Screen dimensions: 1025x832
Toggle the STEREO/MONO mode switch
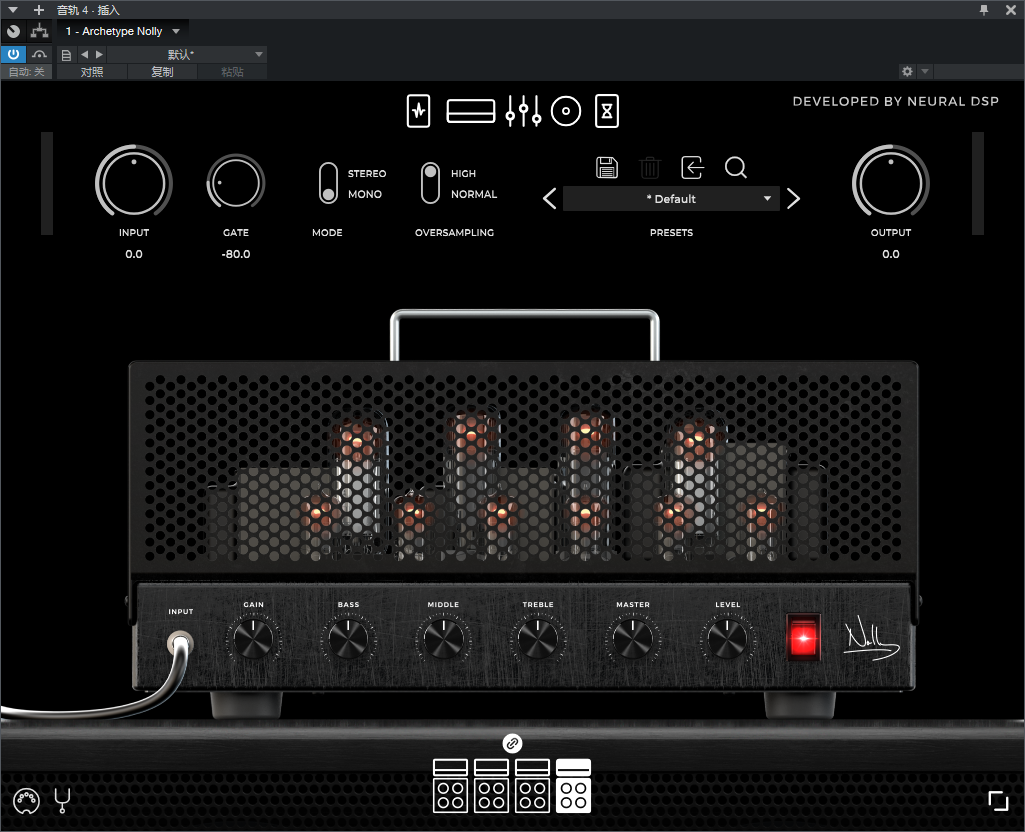tap(328, 183)
